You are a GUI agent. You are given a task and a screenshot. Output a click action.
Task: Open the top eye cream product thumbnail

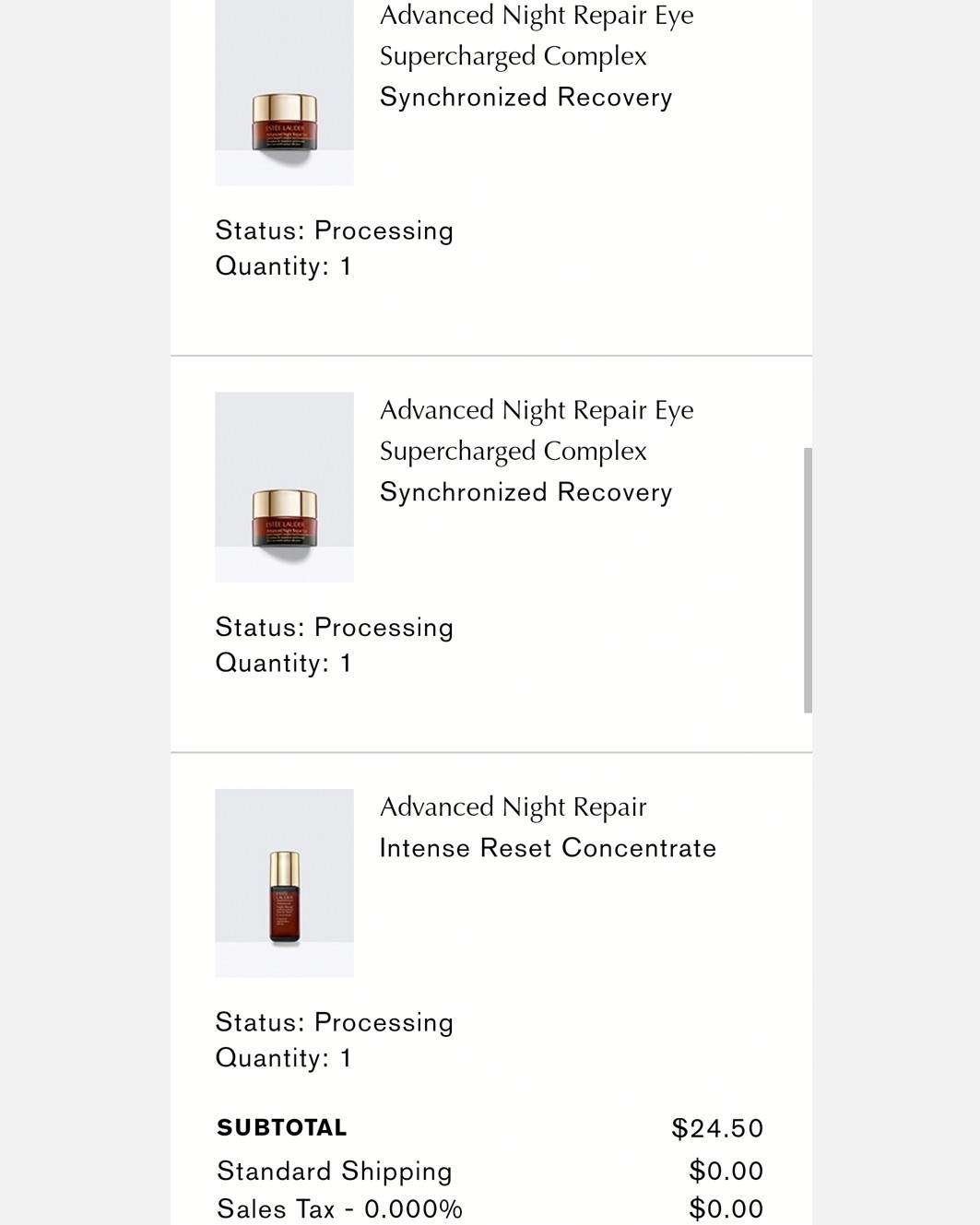point(284,92)
